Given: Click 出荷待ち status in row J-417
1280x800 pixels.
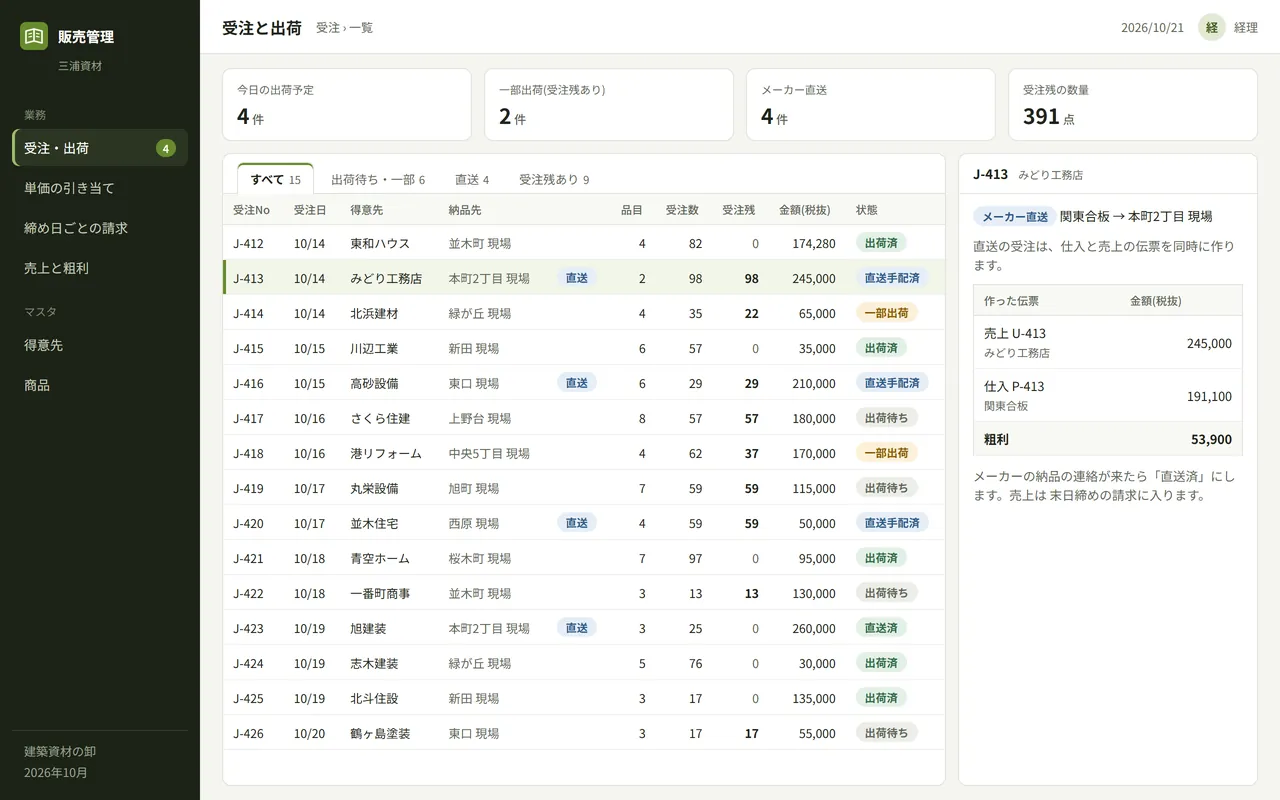Looking at the screenshot, I should point(887,418).
